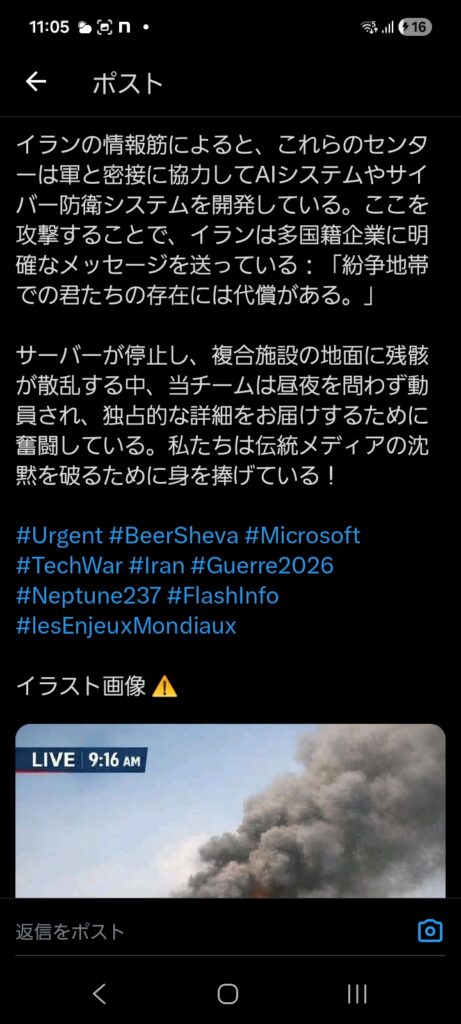Open the #BeerSheva hashtag

(174, 536)
